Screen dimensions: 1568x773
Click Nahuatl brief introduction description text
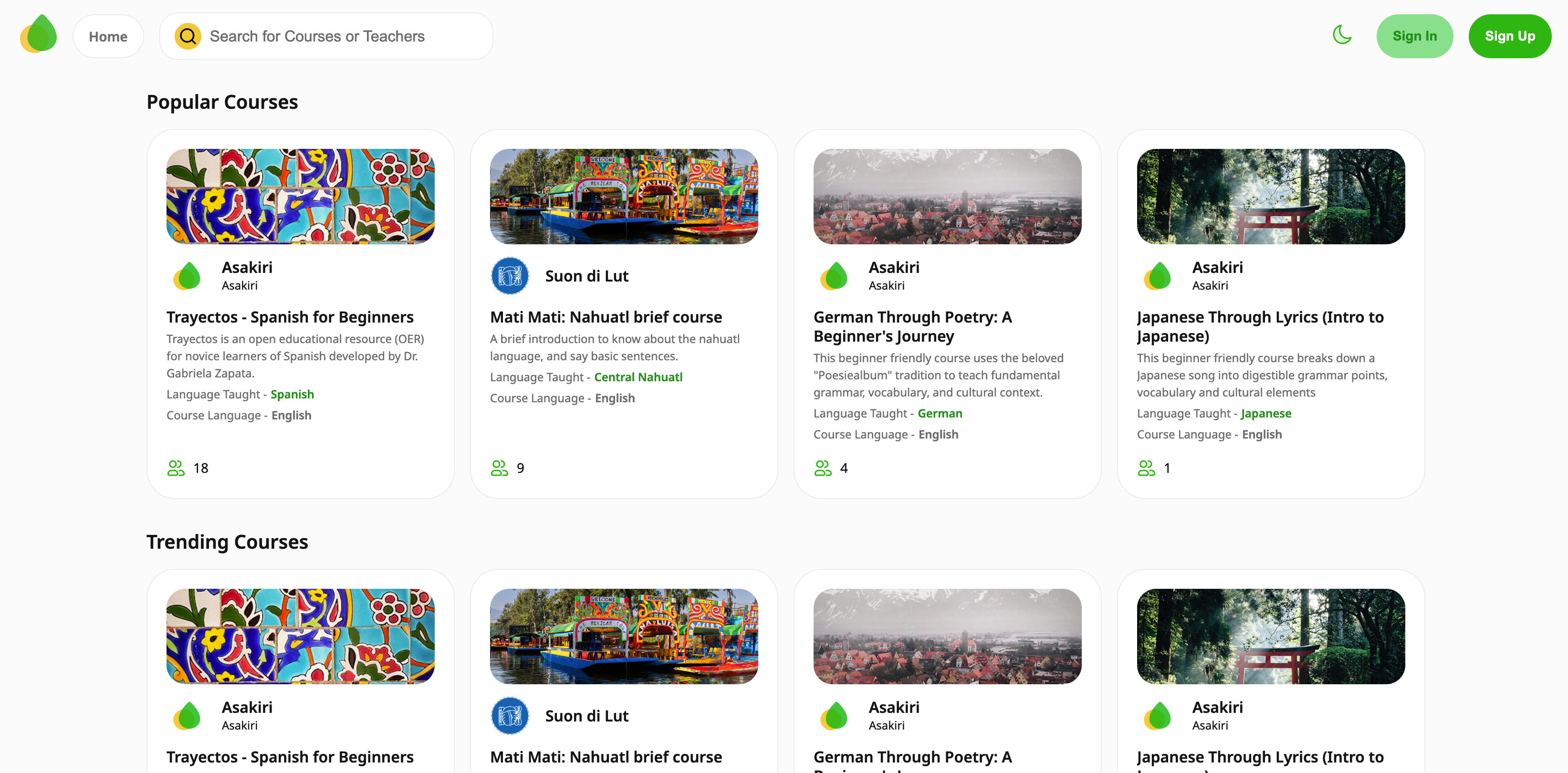(x=615, y=347)
